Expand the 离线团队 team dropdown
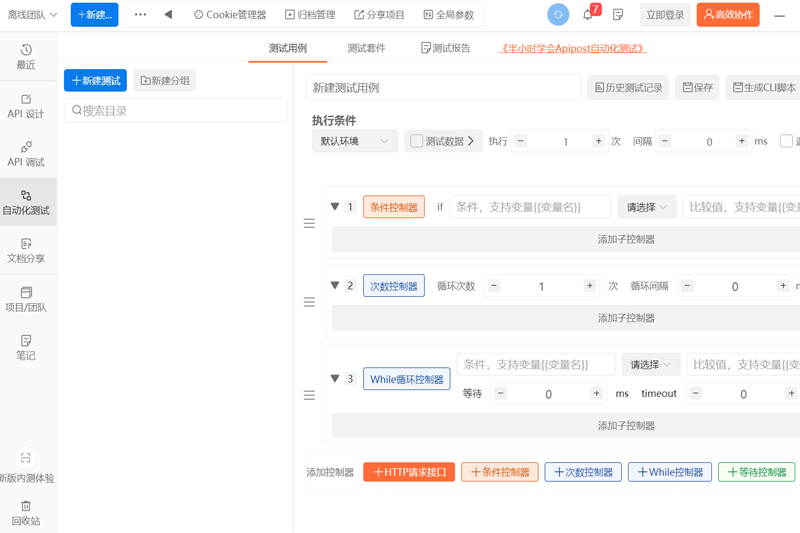The image size is (800, 533). pyautogui.click(x=32, y=15)
